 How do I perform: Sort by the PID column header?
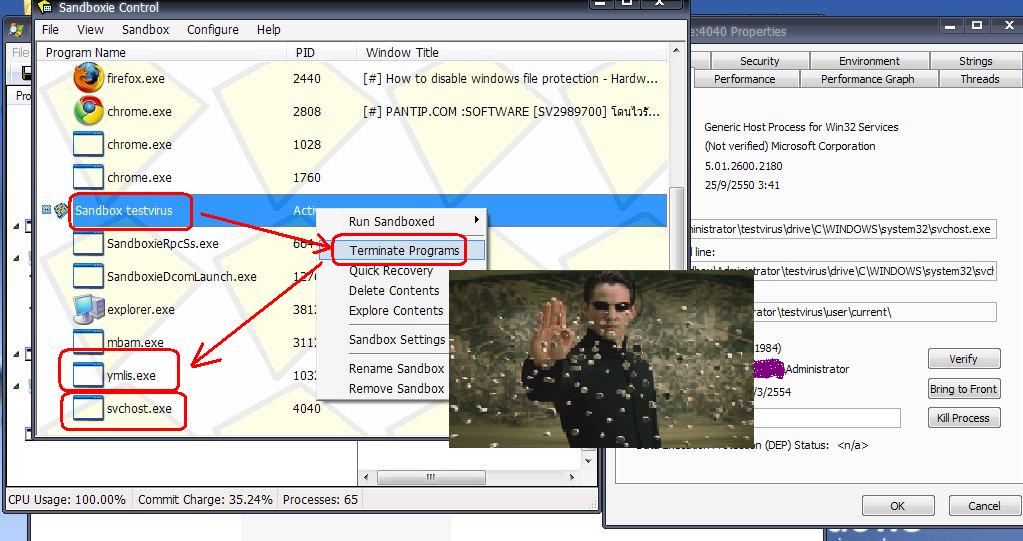click(x=322, y=52)
